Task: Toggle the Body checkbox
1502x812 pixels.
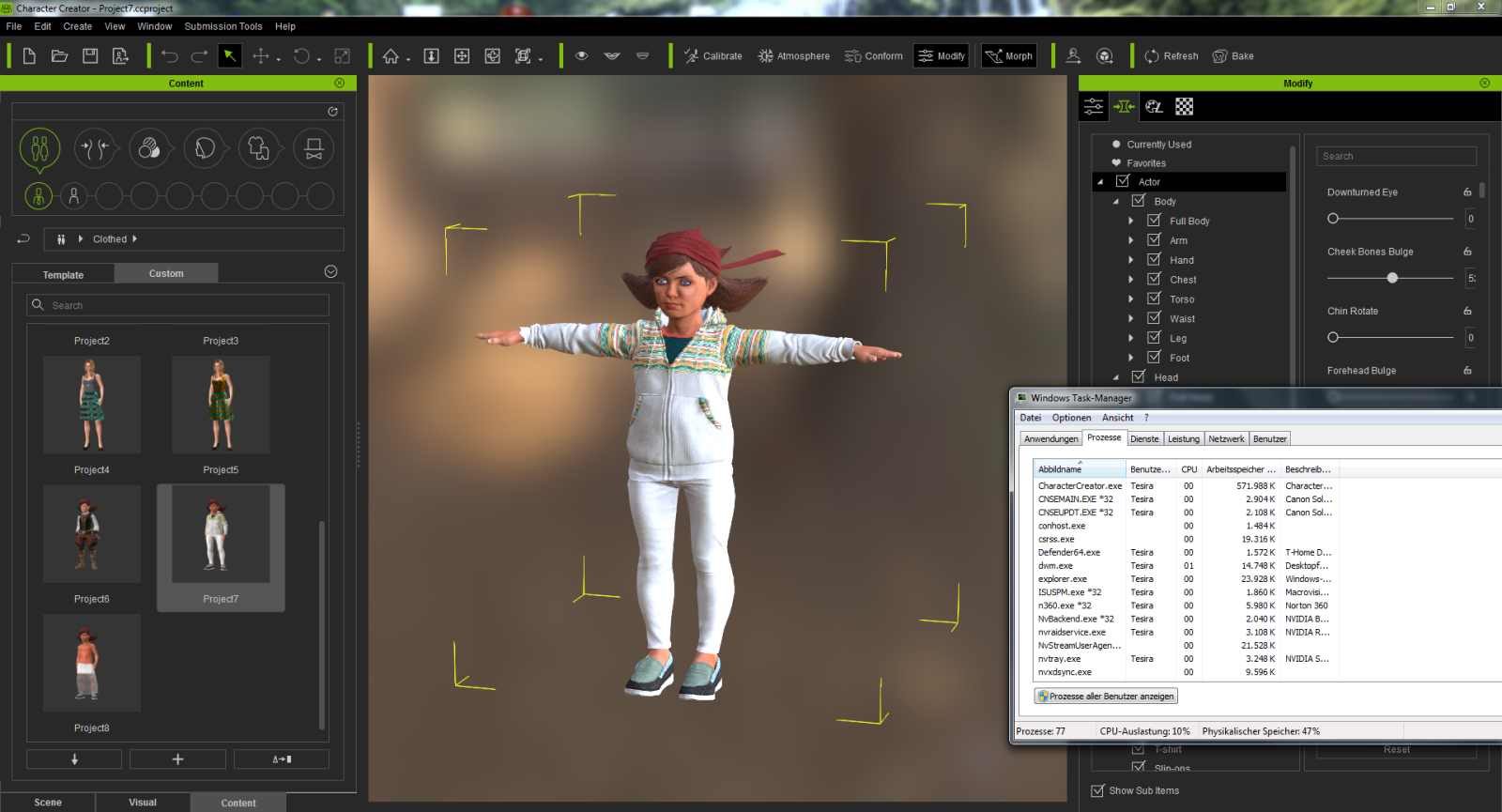Action: click(1138, 201)
